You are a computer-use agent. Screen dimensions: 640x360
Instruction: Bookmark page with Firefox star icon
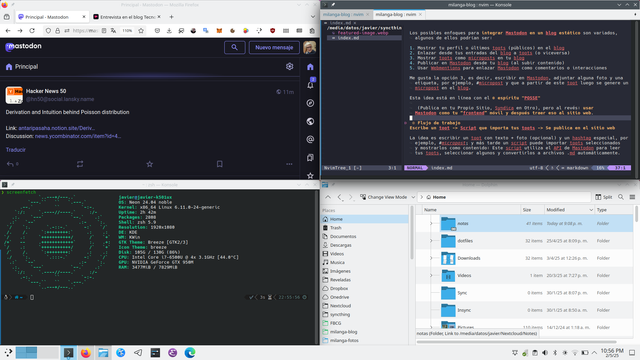pyautogui.click(x=141, y=31)
